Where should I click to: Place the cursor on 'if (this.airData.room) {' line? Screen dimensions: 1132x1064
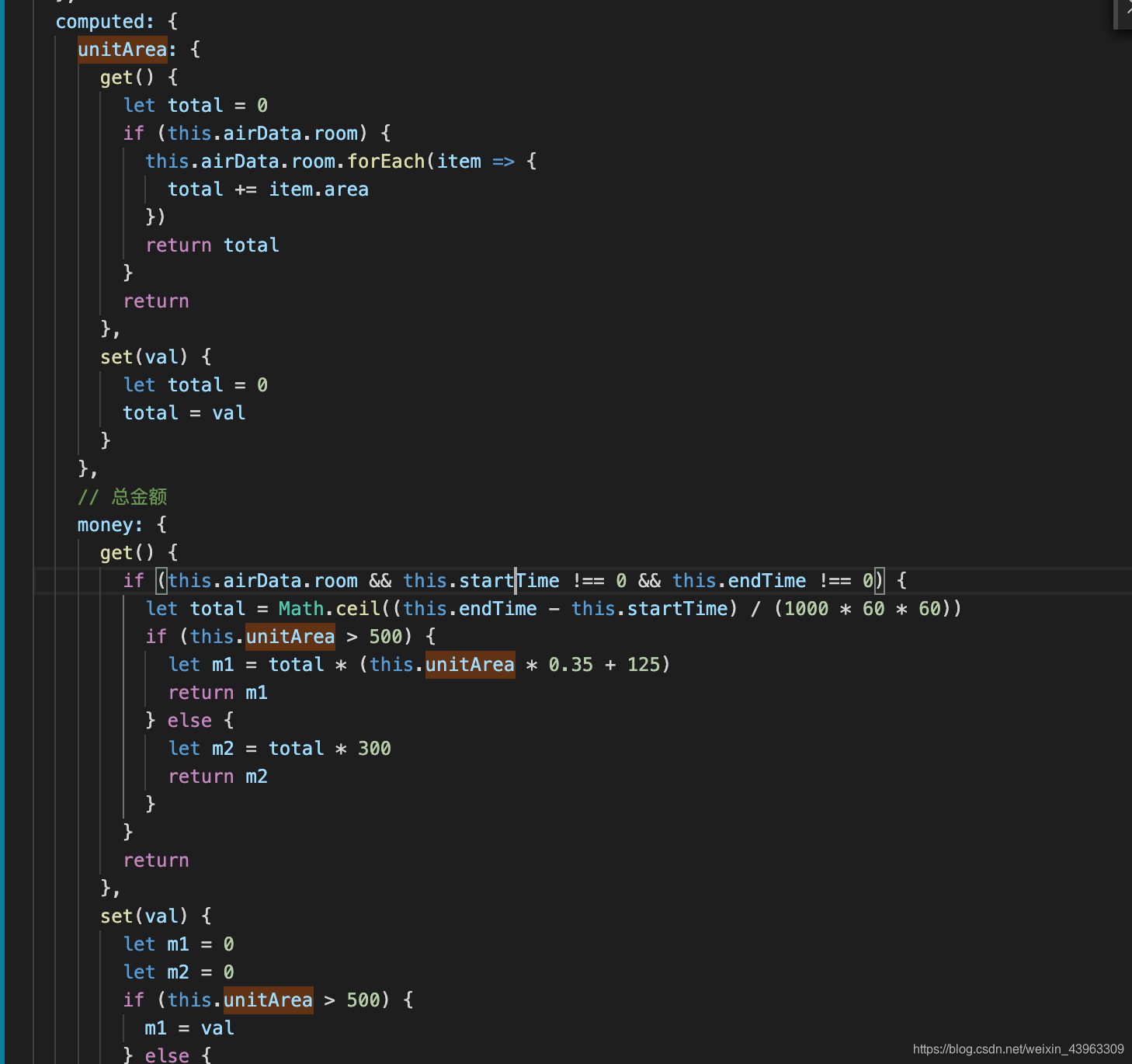point(257,134)
